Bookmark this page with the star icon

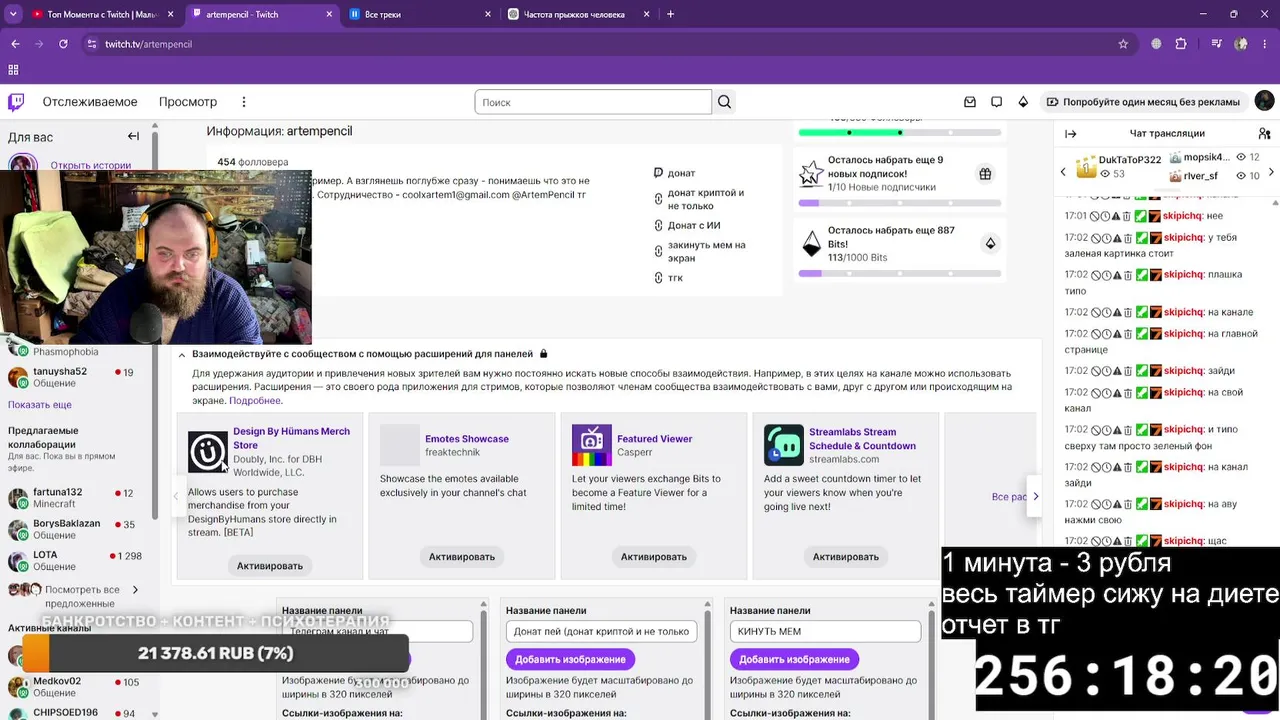[1123, 44]
